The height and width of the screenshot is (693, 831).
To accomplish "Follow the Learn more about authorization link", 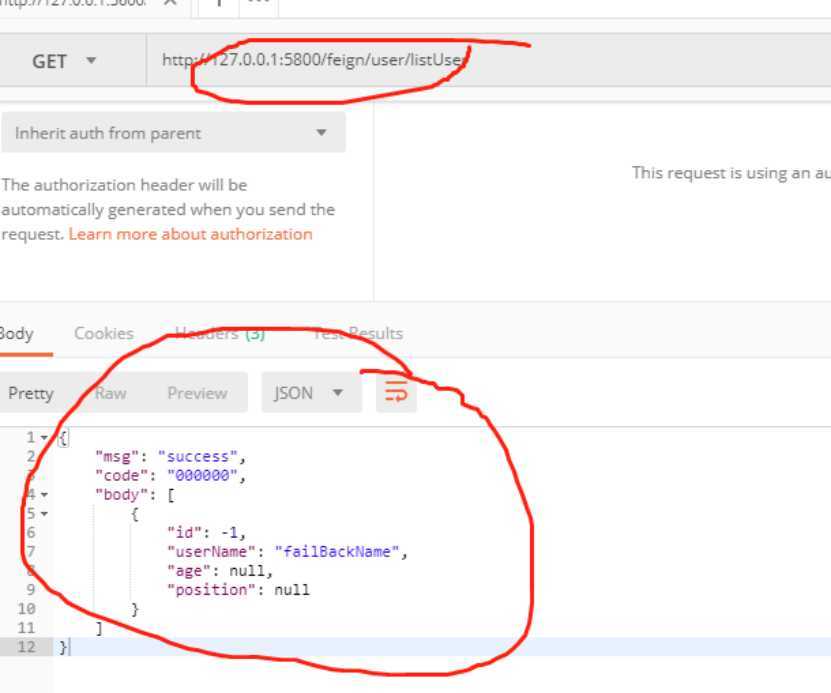I will coord(190,234).
